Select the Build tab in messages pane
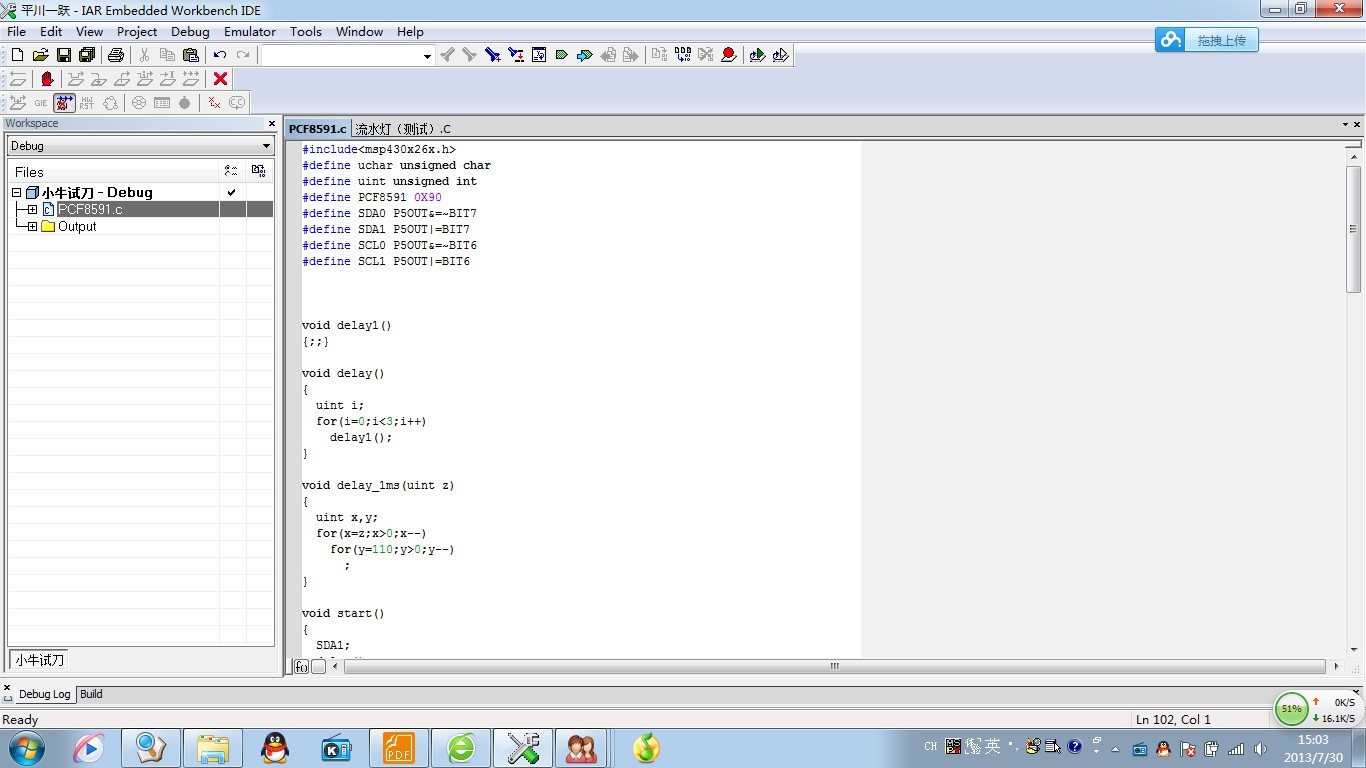Viewport: 1366px width, 768px height. pyautogui.click(x=91, y=694)
